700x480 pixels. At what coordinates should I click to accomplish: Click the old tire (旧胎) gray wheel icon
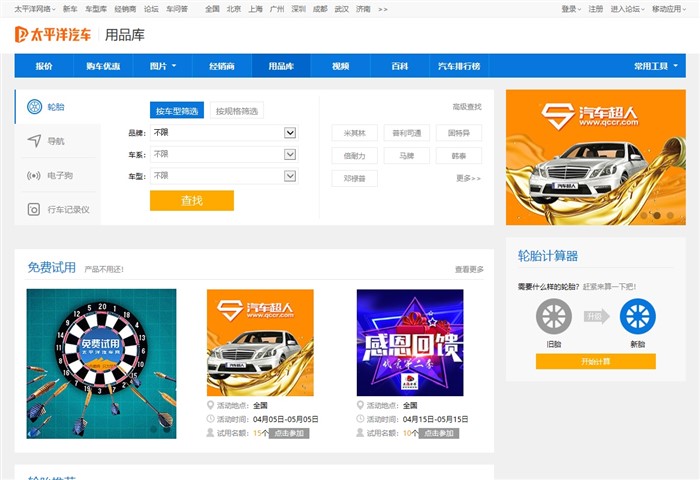[554, 316]
